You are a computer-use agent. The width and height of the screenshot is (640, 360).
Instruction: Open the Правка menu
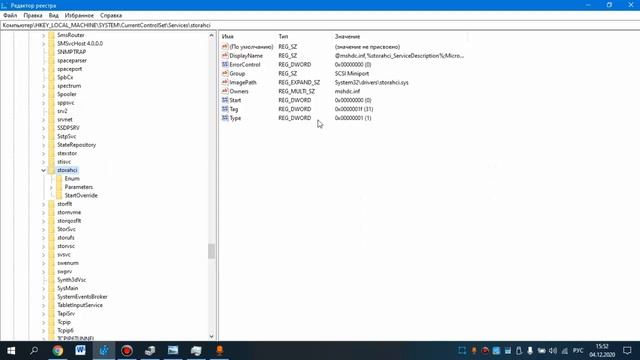tap(33, 16)
